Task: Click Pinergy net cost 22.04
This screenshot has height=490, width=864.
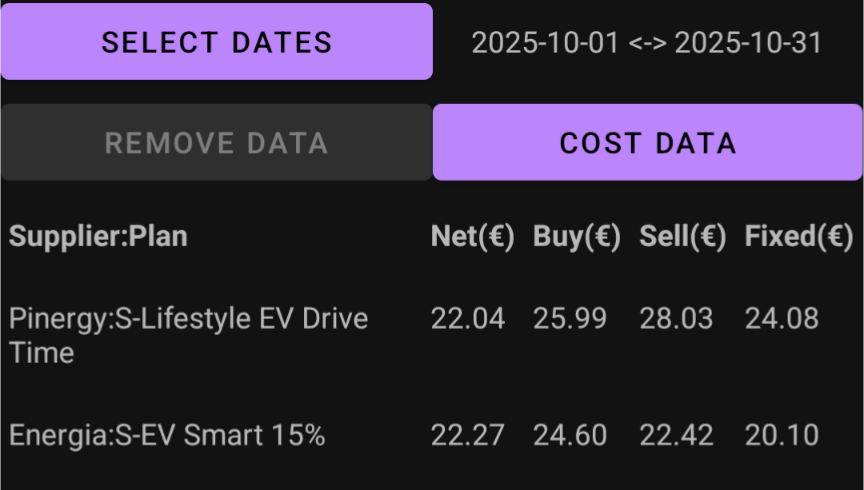Action: 468,319
